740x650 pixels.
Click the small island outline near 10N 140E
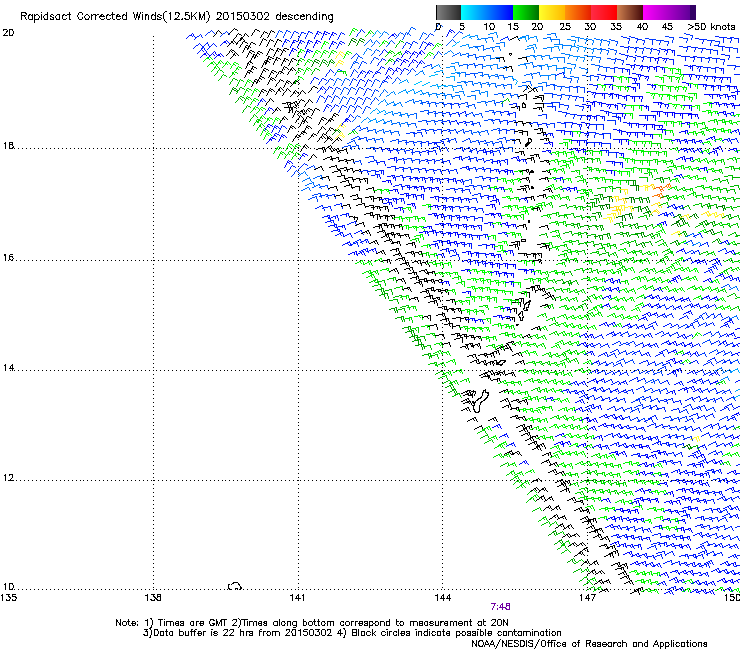[235, 586]
